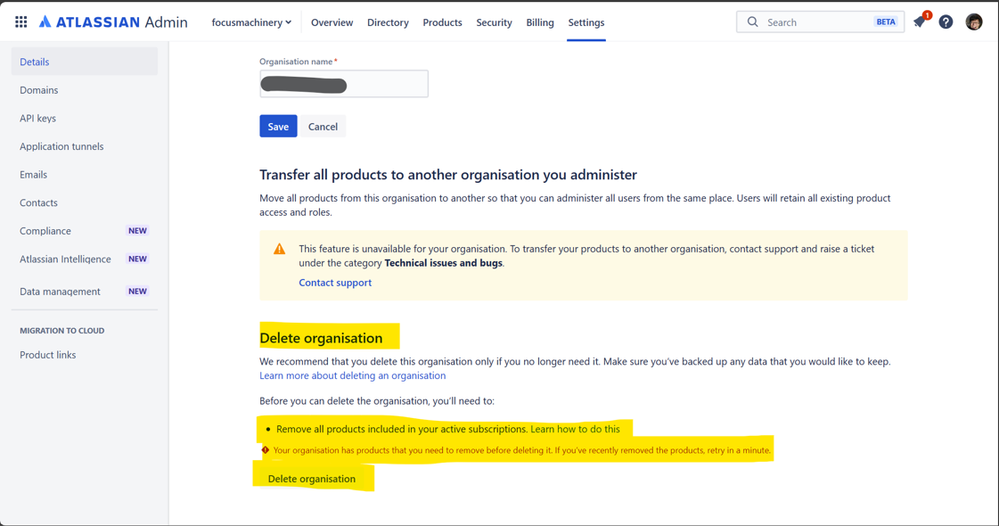Click the search magnifier icon
Viewport: 999px width, 527px height.
752,22
